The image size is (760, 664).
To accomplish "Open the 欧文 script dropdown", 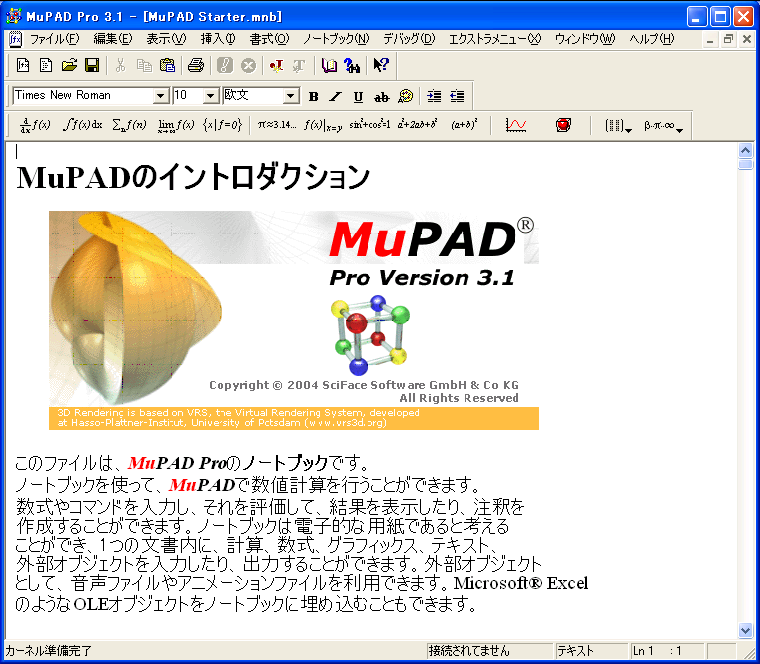I will pyautogui.click(x=291, y=96).
